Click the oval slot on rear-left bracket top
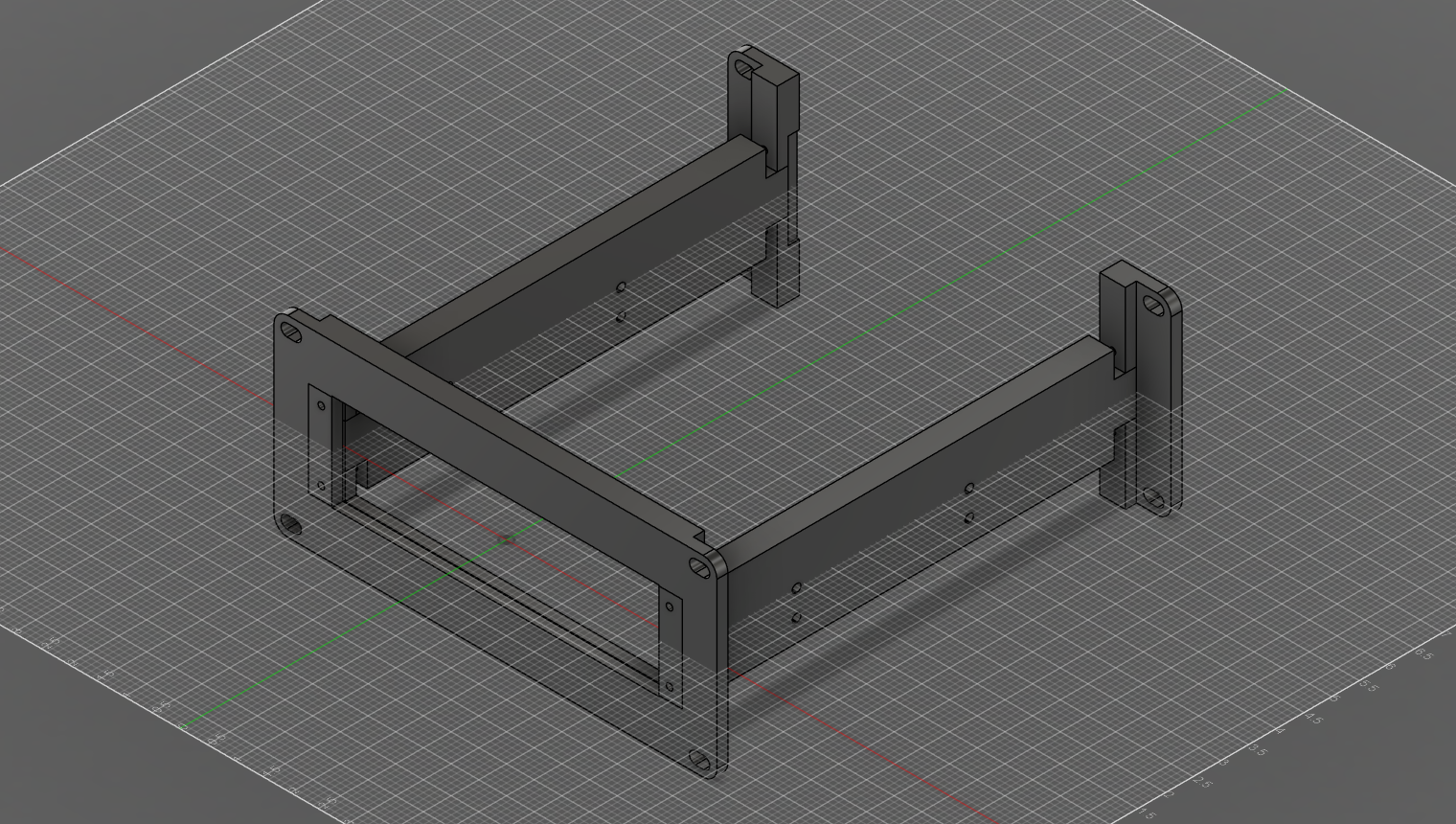1456x824 pixels. 743,68
